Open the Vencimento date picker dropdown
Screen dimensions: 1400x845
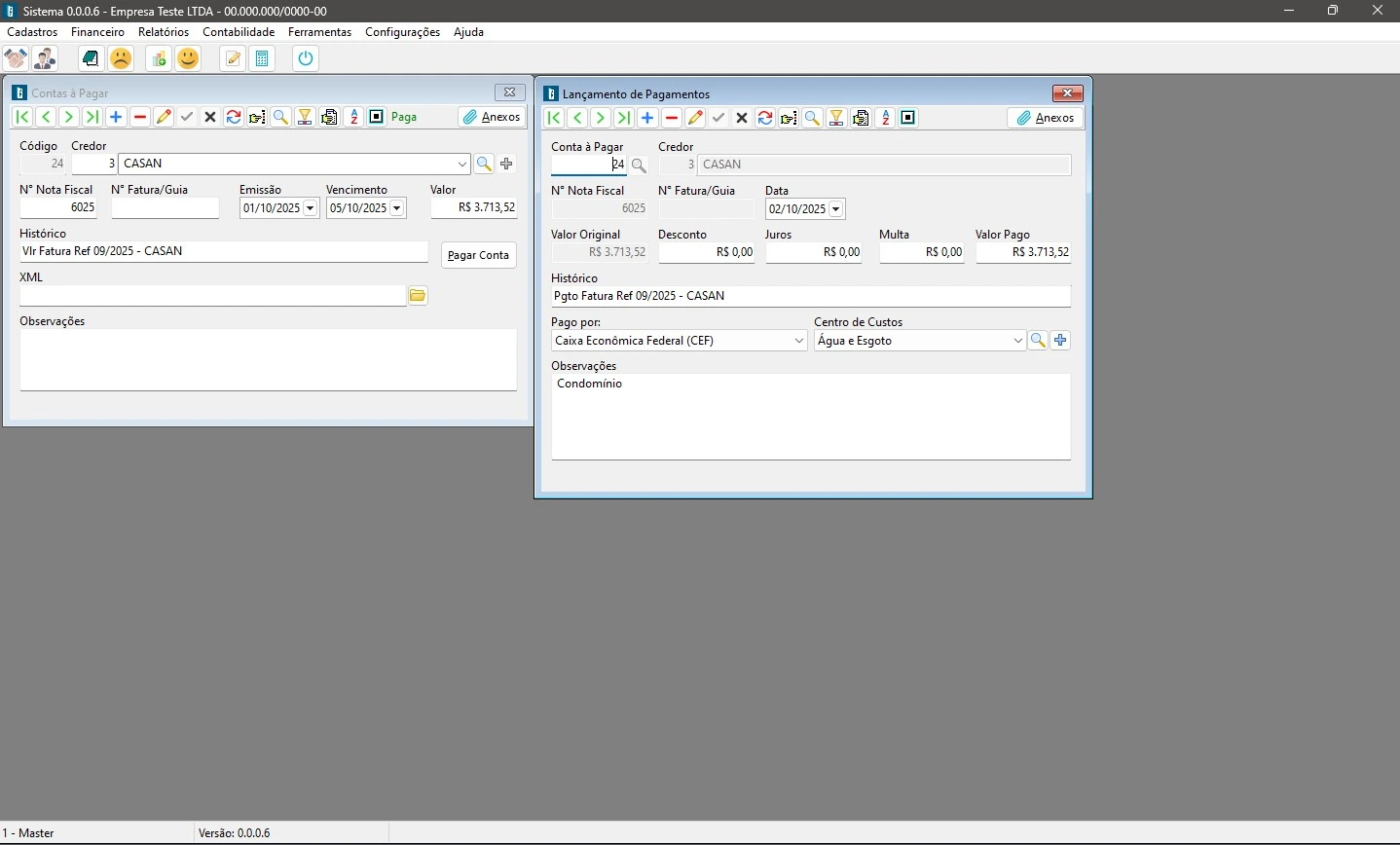point(397,208)
